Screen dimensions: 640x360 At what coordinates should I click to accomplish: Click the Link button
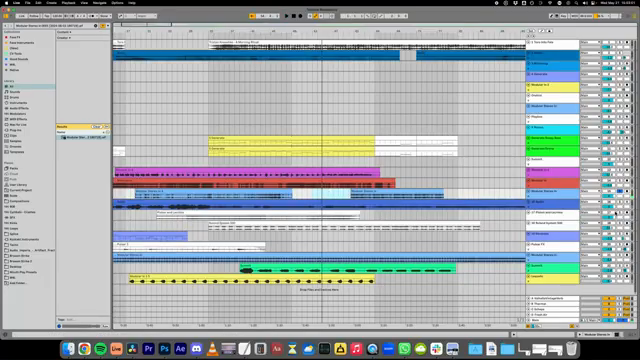point(22,16)
